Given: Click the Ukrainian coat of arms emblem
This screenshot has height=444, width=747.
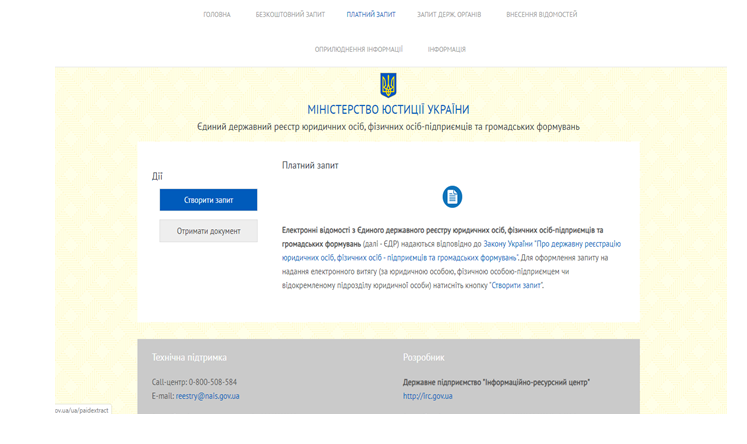Looking at the screenshot, I should pyautogui.click(x=388, y=85).
